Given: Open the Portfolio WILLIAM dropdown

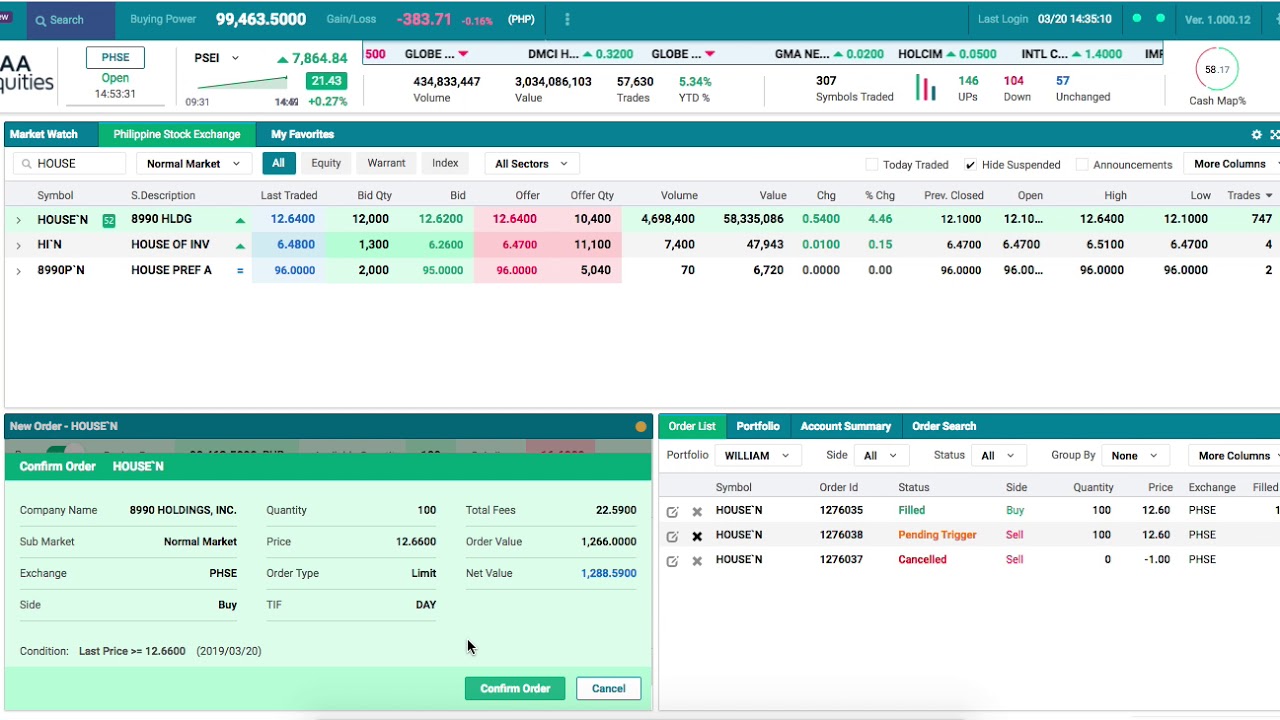Looking at the screenshot, I should tap(756, 455).
